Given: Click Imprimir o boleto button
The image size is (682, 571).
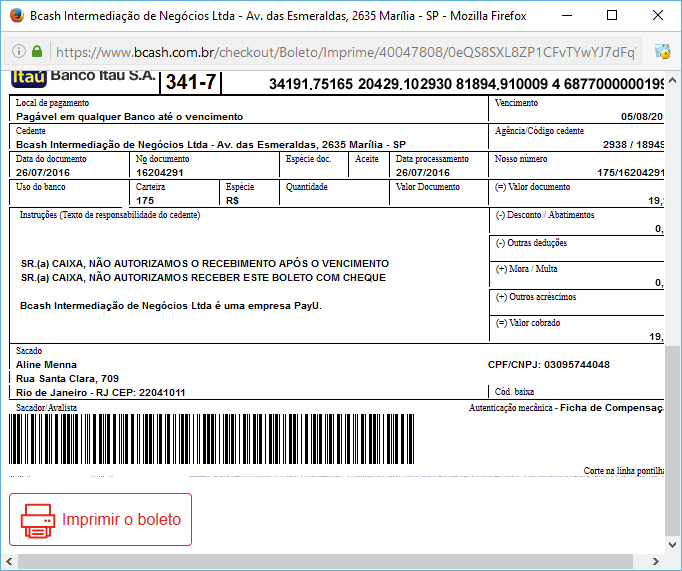Looking at the screenshot, I should click(100, 519).
